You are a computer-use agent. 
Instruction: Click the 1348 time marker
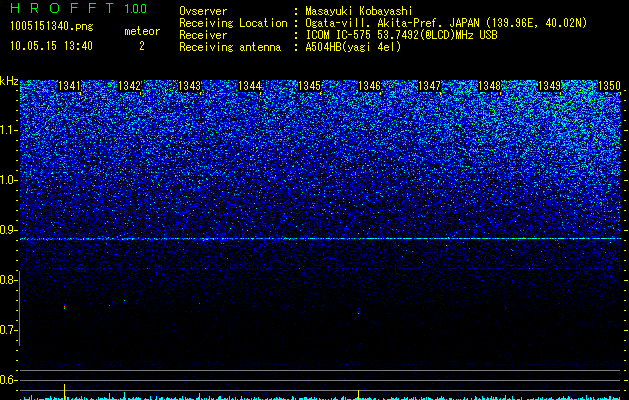[x=489, y=86]
